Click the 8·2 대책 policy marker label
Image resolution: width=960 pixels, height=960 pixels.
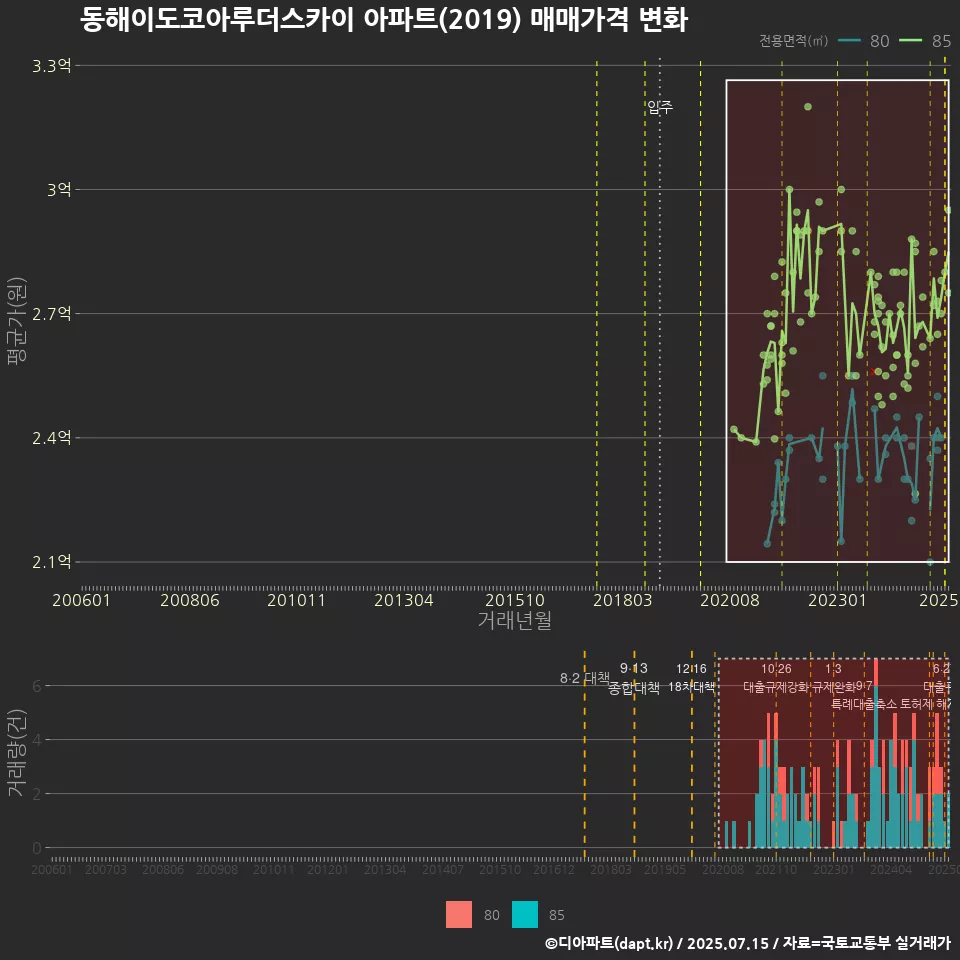tap(585, 678)
